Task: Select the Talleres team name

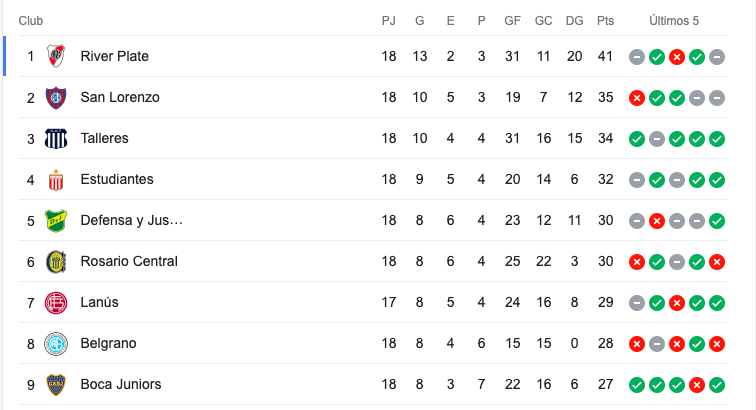Action: pyautogui.click(x=104, y=138)
